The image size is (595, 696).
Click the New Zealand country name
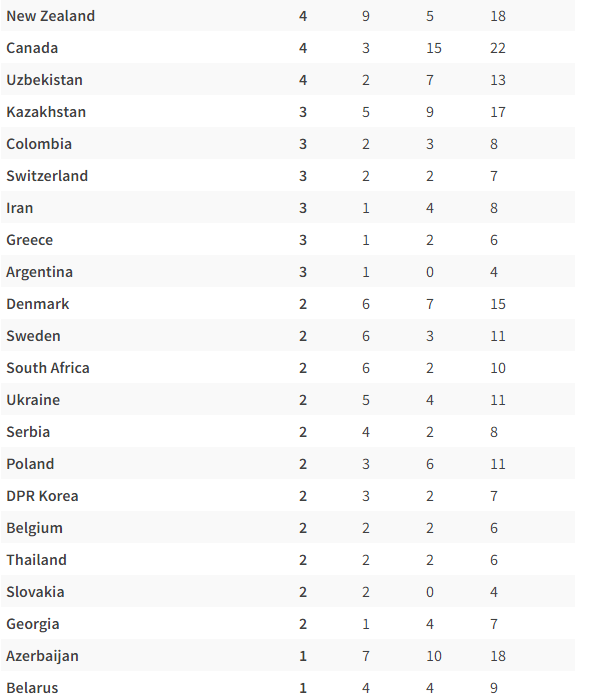(x=51, y=16)
